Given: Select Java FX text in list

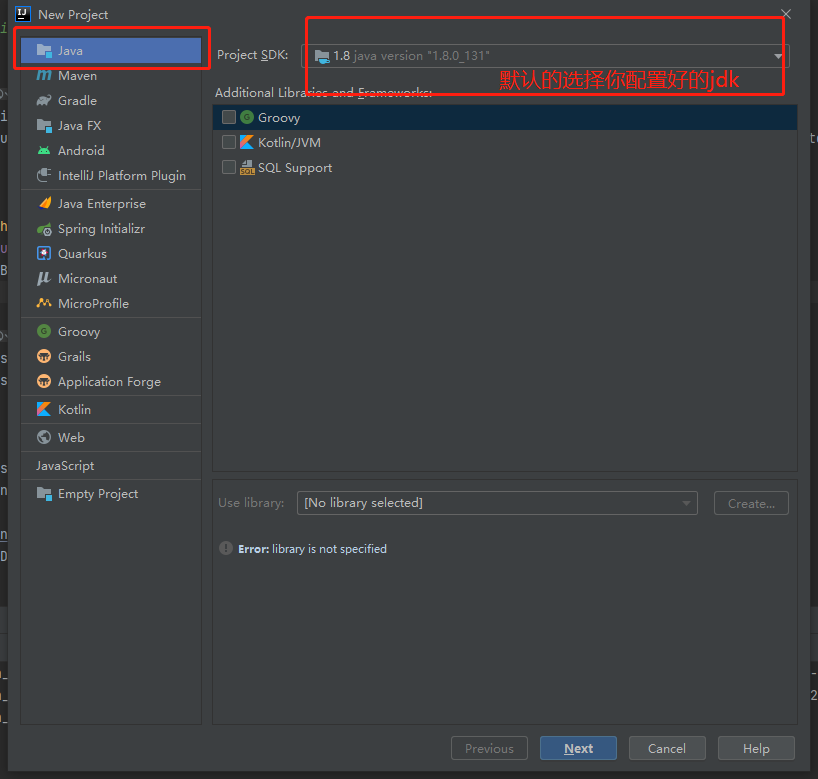Looking at the screenshot, I should click(79, 125).
